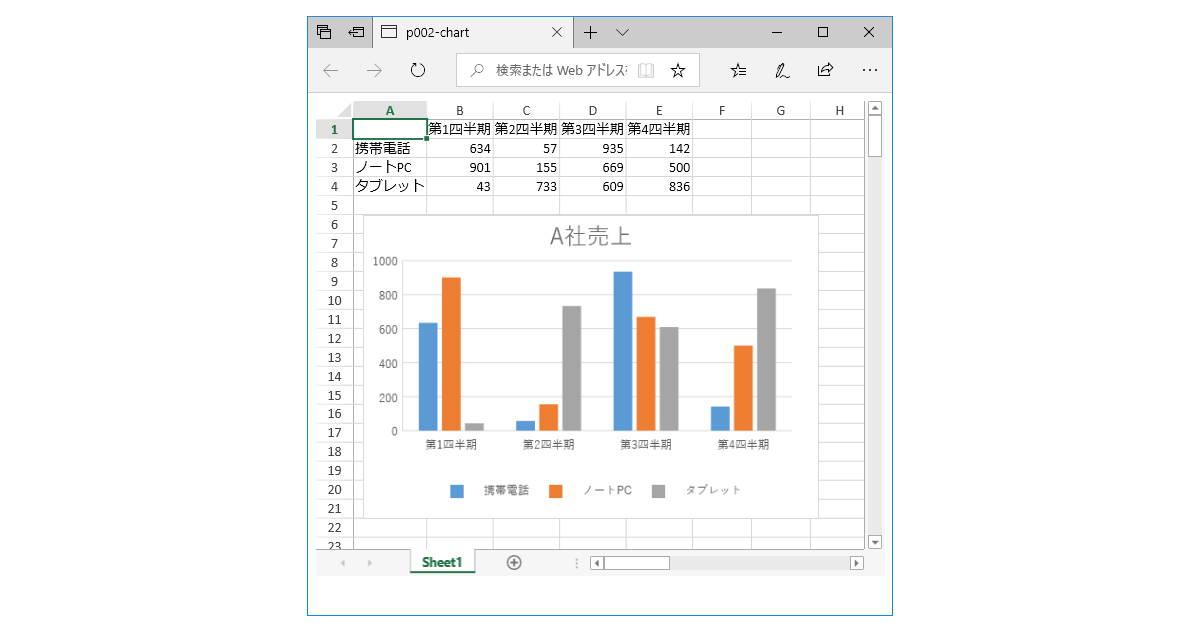Open the settings and more ellipsis

[870, 70]
